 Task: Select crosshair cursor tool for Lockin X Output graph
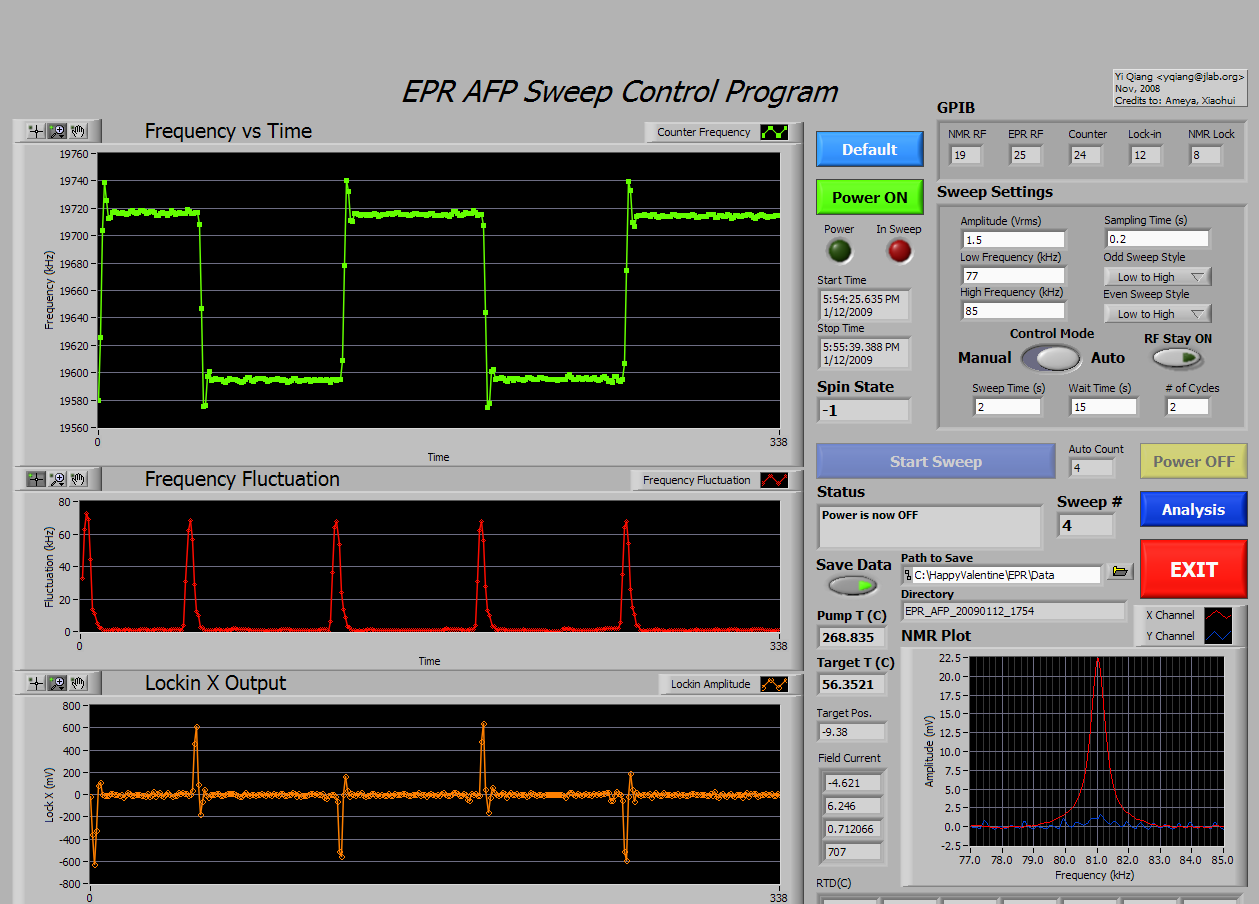tap(37, 683)
